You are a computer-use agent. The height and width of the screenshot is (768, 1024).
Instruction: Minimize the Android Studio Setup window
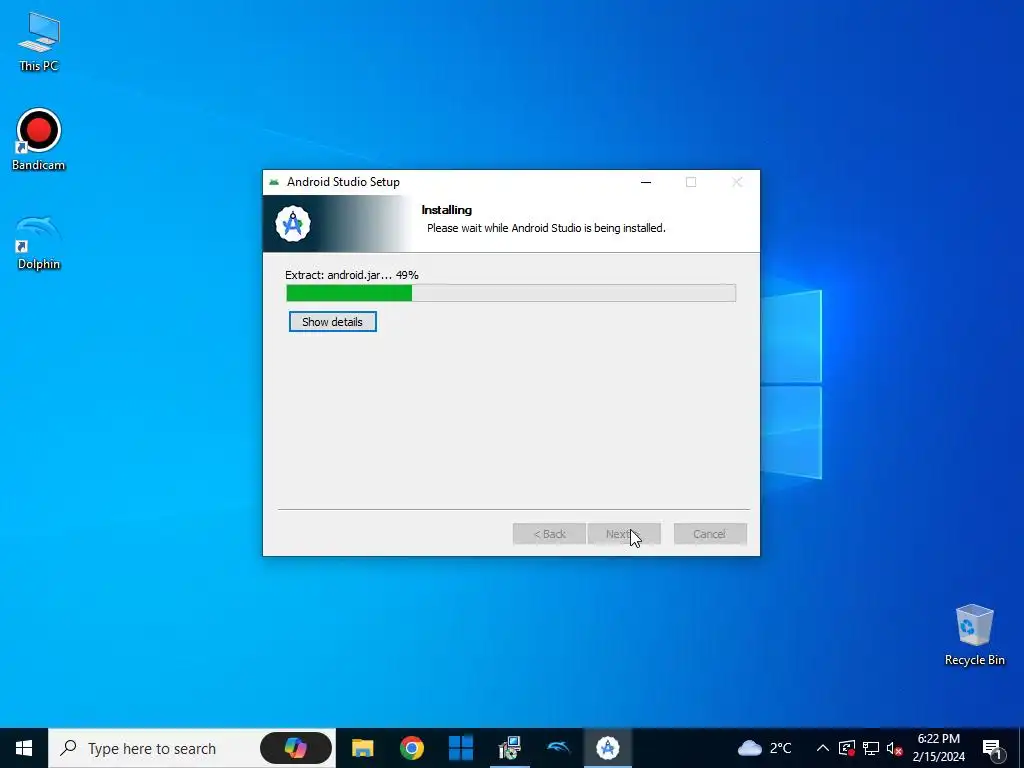point(646,182)
